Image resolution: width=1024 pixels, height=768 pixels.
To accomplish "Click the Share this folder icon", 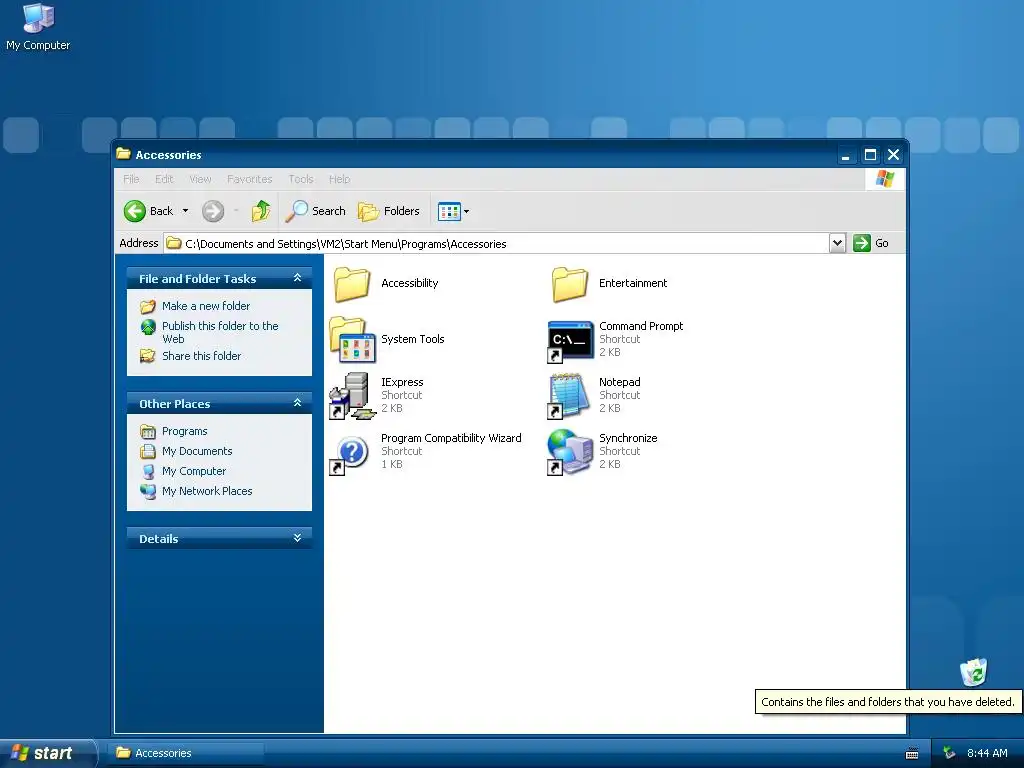I will (x=148, y=356).
